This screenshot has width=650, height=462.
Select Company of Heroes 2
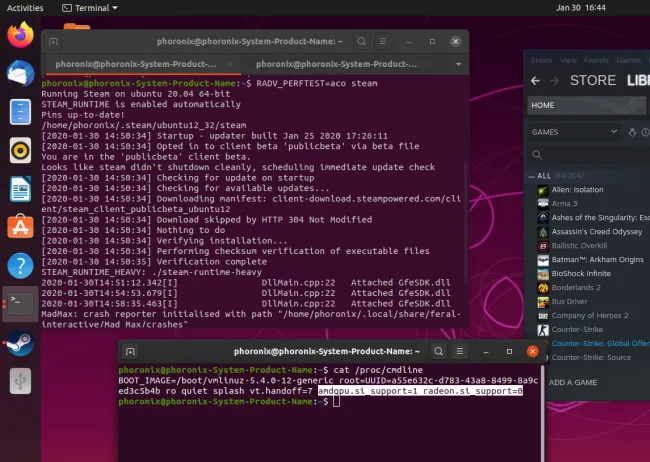[589, 316]
